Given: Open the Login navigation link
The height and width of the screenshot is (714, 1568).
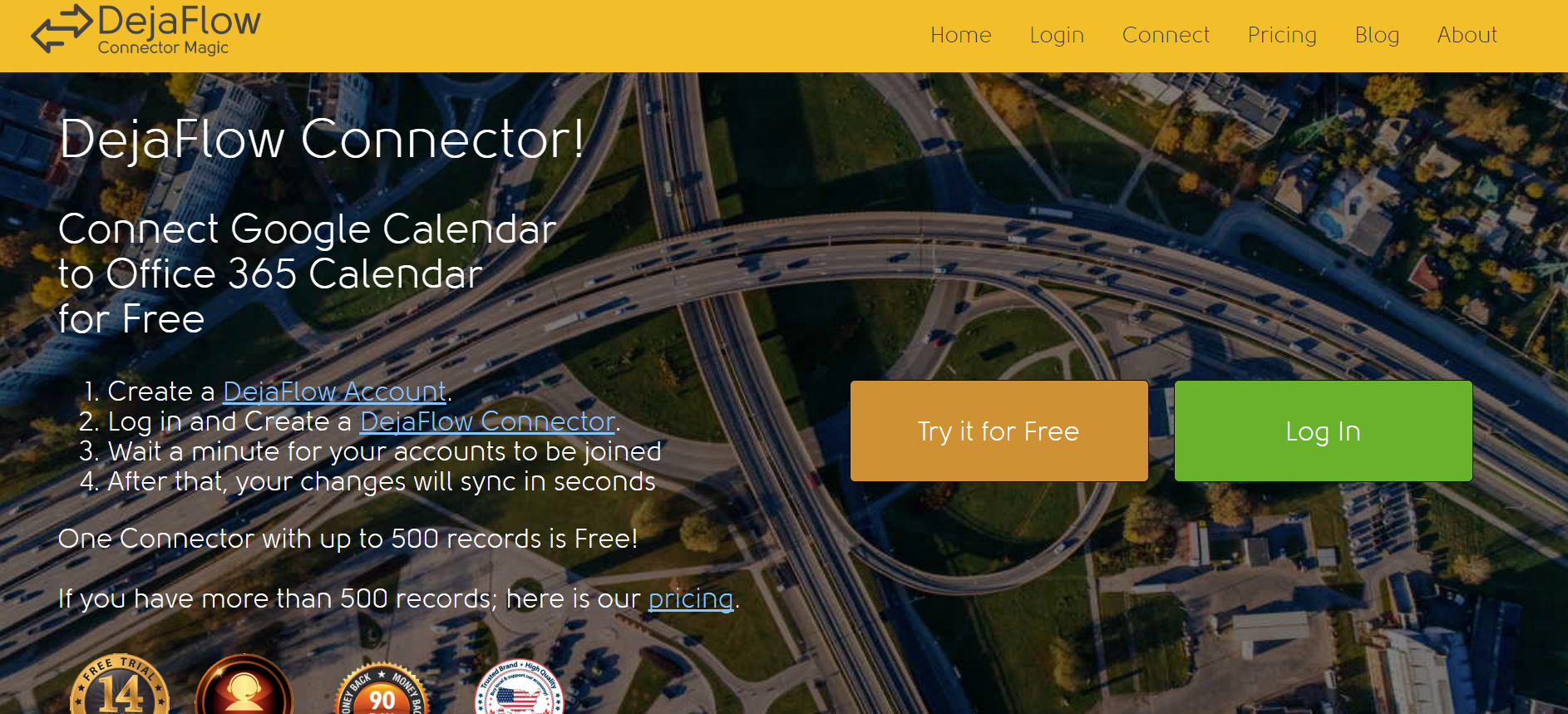Looking at the screenshot, I should click(1057, 36).
